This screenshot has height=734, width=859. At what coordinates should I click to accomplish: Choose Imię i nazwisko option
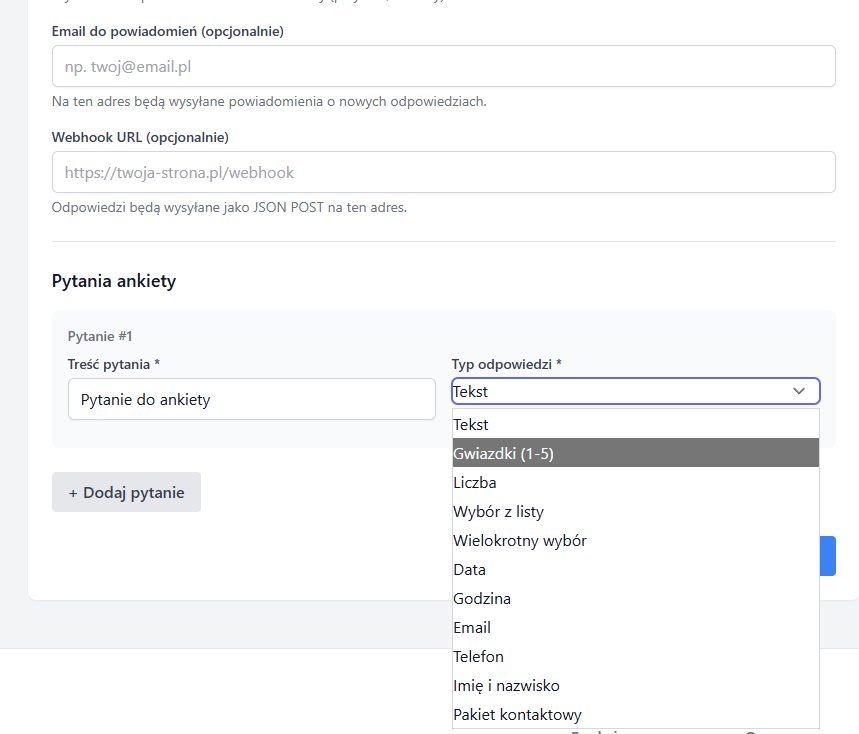point(635,686)
